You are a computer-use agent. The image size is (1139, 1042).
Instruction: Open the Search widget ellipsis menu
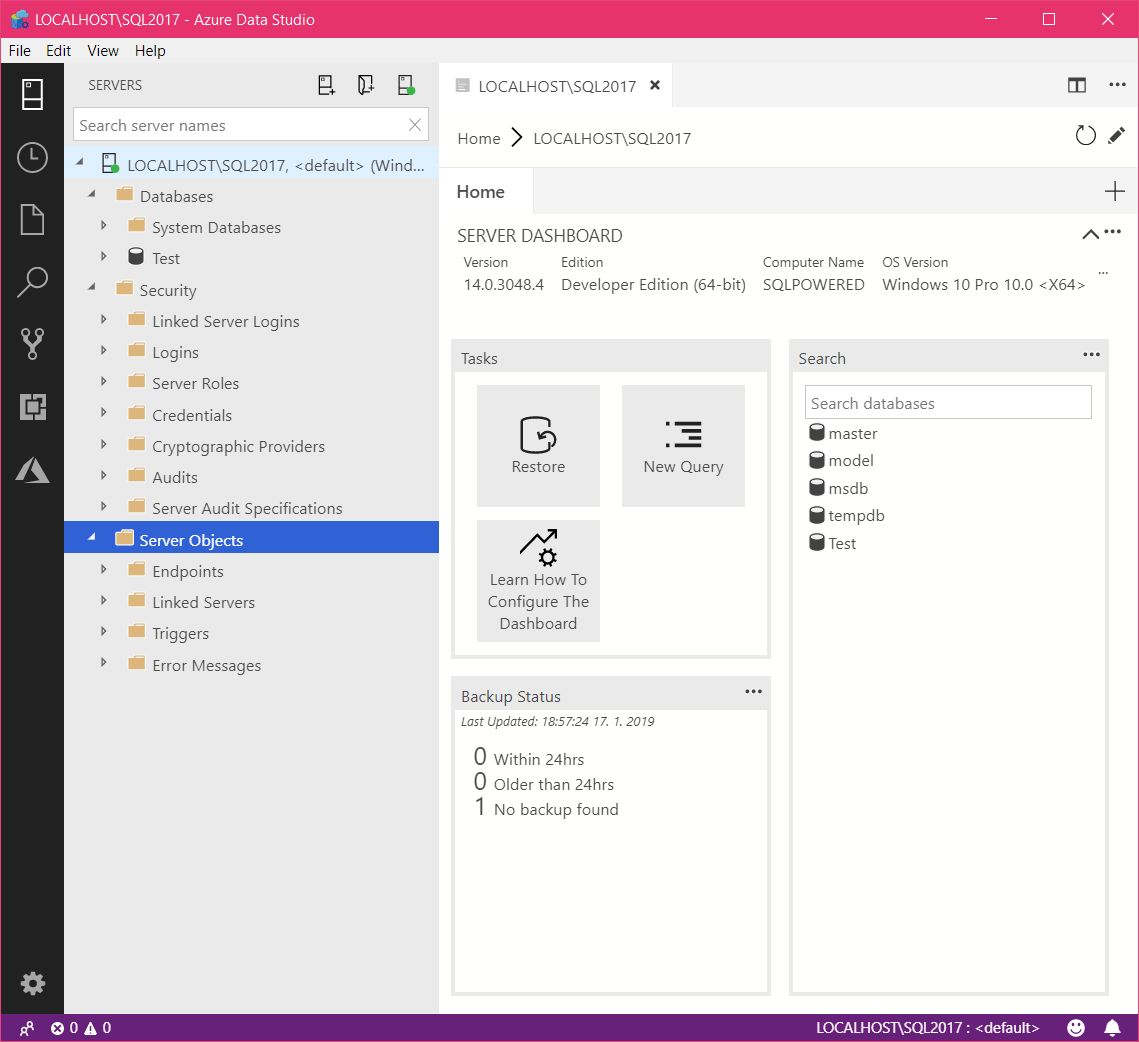coord(1091,355)
